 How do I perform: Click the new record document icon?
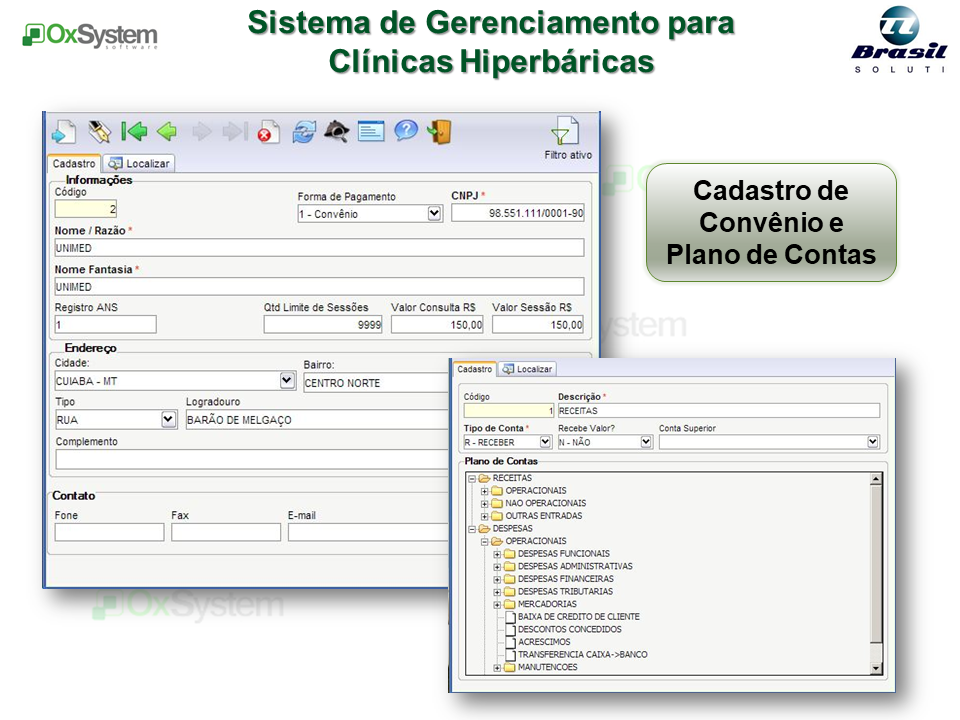click(65, 132)
